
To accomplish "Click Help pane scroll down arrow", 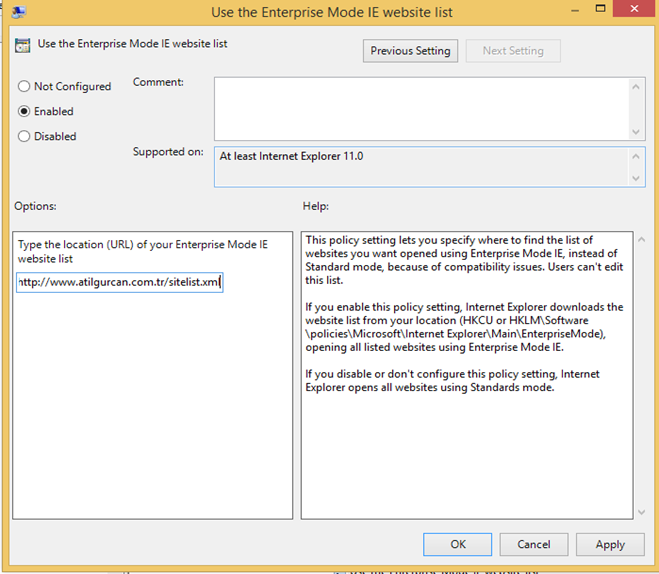I will (641, 512).
